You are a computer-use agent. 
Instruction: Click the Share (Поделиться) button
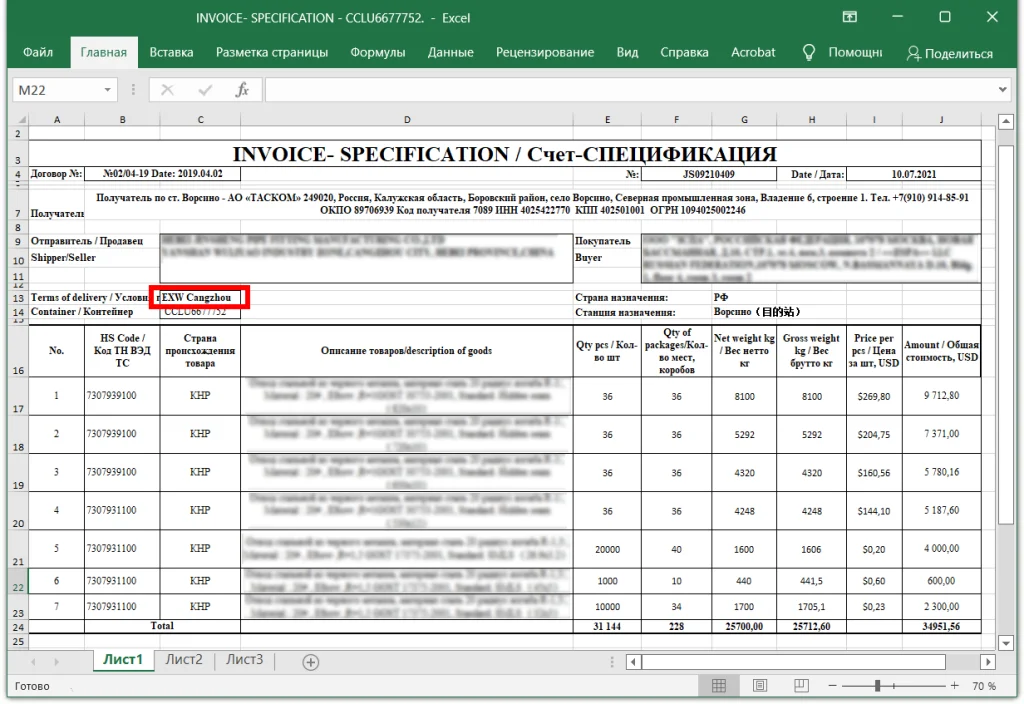click(949, 53)
